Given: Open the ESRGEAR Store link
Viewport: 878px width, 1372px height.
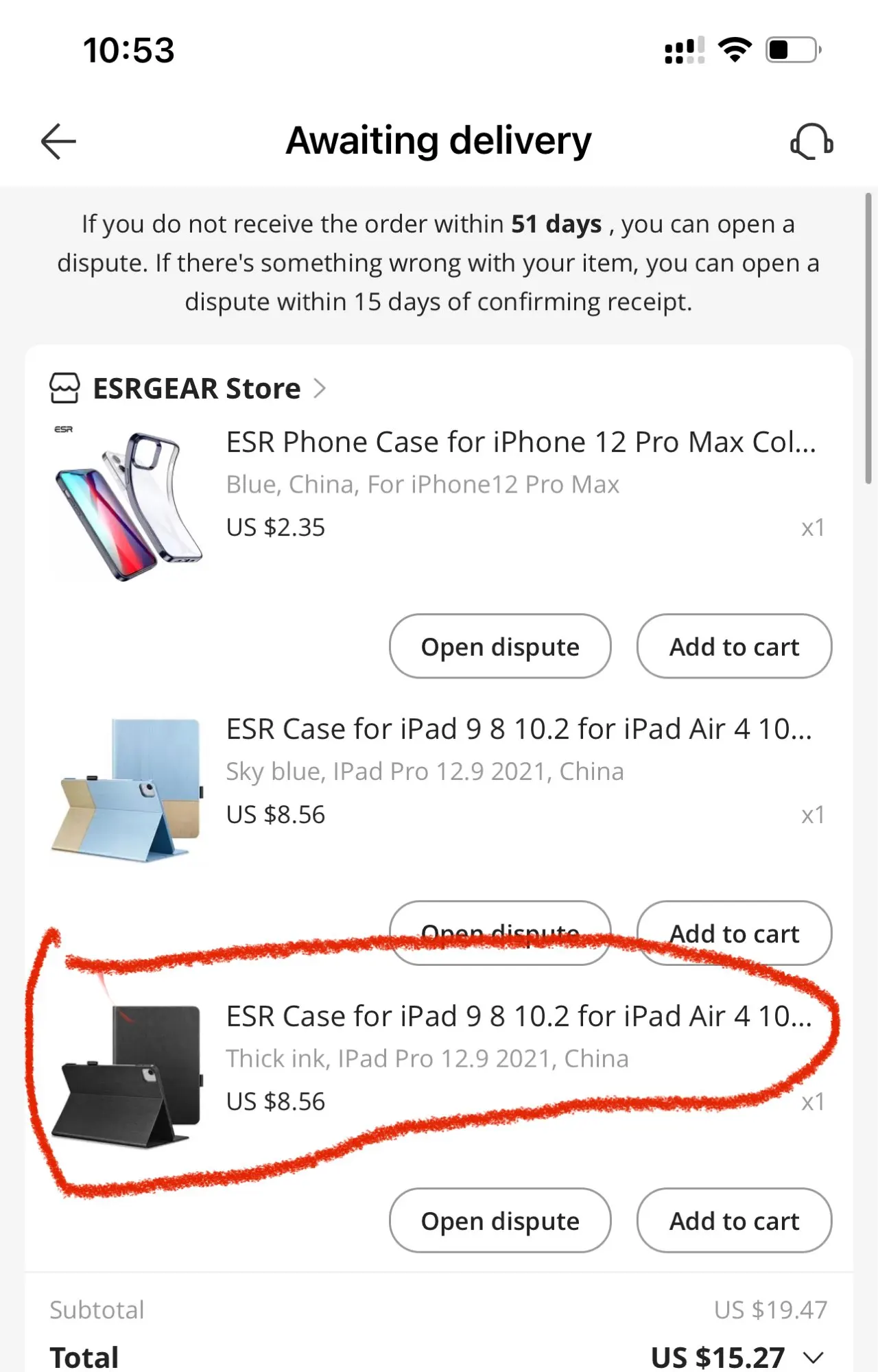Looking at the screenshot, I should (197, 388).
